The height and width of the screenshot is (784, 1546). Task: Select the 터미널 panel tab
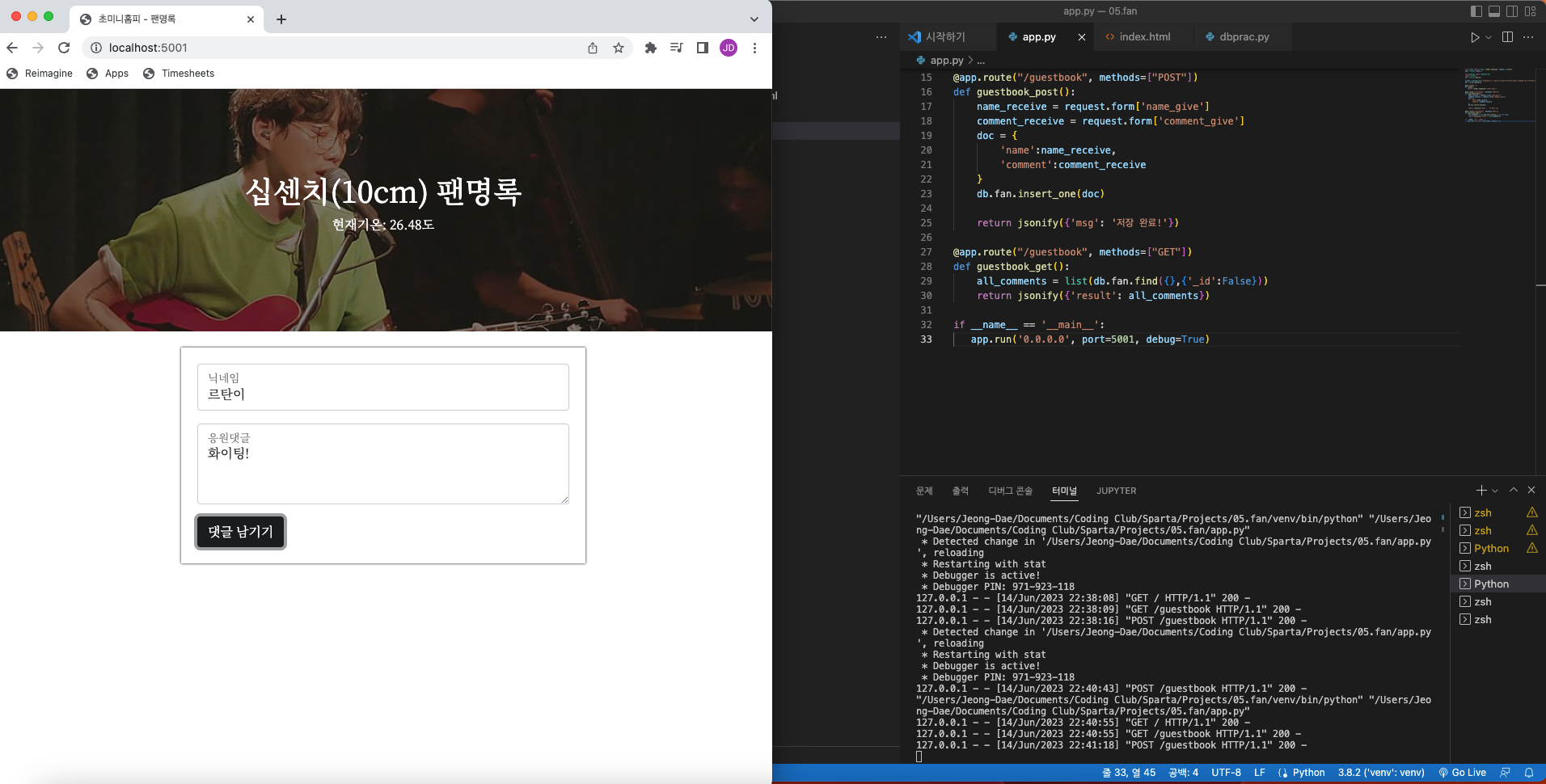[1064, 491]
